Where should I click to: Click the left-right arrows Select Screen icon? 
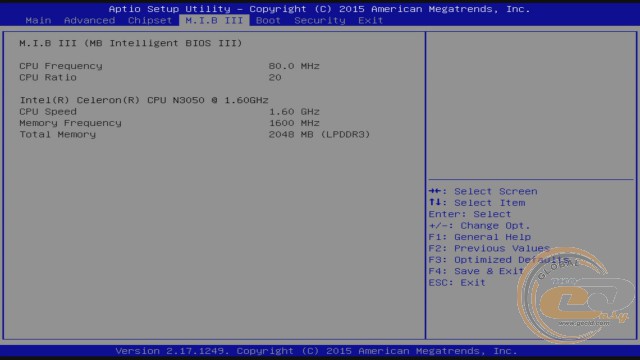[x=435, y=191]
